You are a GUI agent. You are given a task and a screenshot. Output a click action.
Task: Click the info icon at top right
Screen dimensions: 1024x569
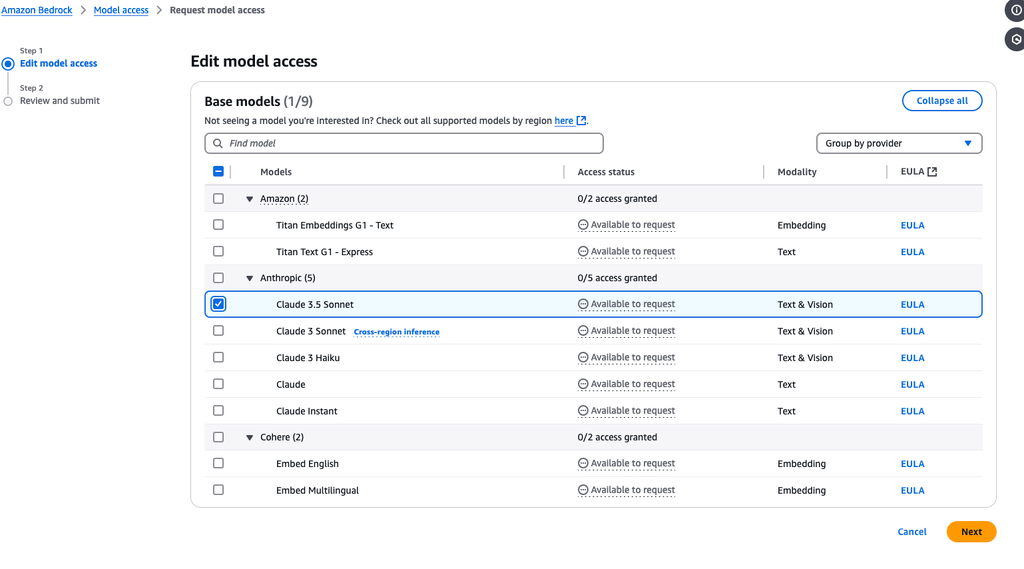pos(1016,11)
